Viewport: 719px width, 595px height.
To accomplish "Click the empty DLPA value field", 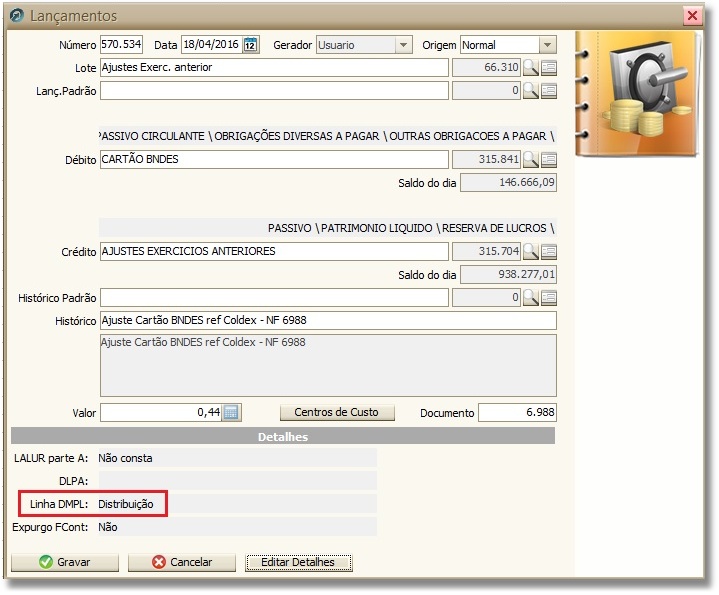I will pos(237,481).
